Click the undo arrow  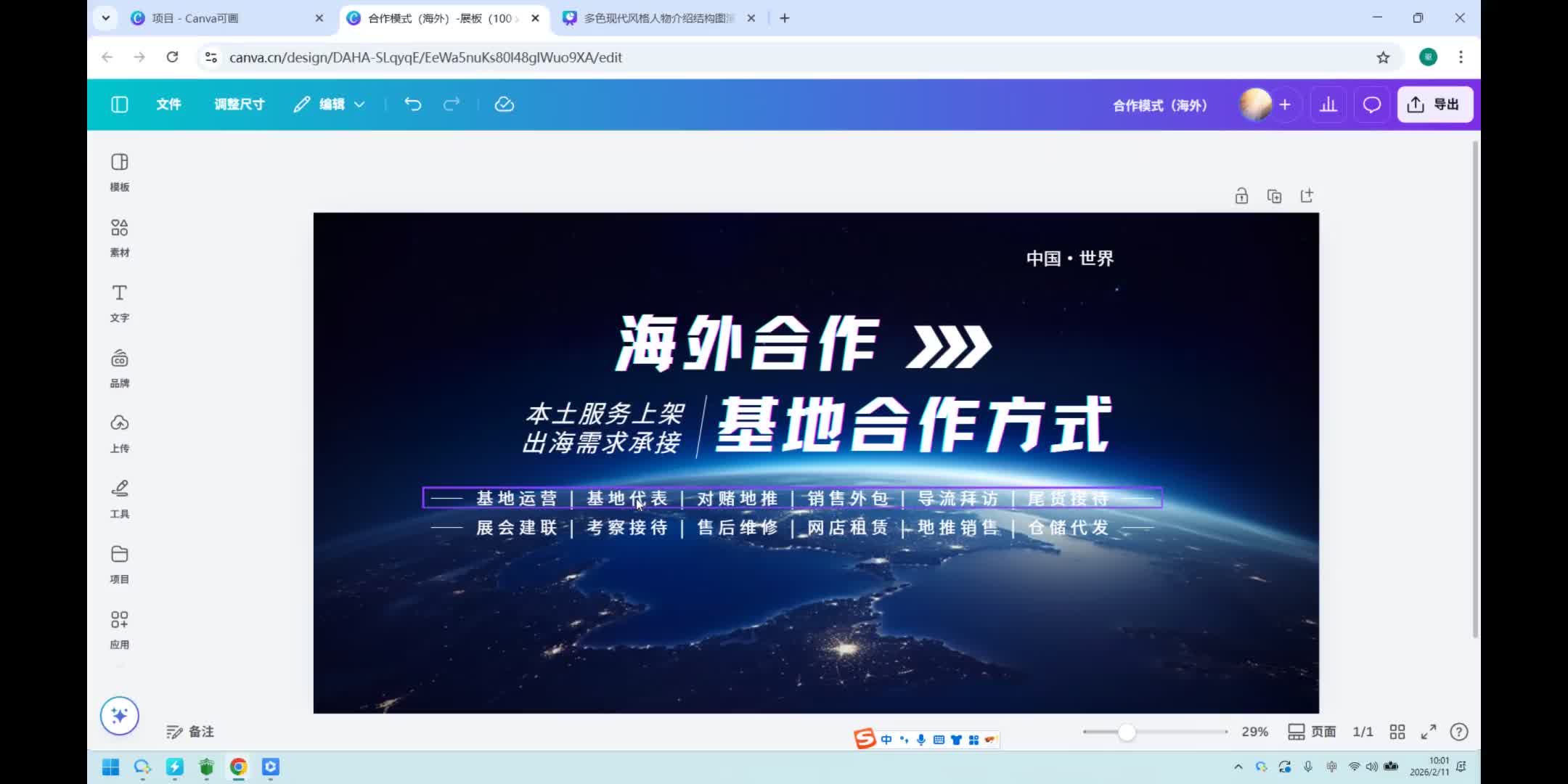(412, 105)
